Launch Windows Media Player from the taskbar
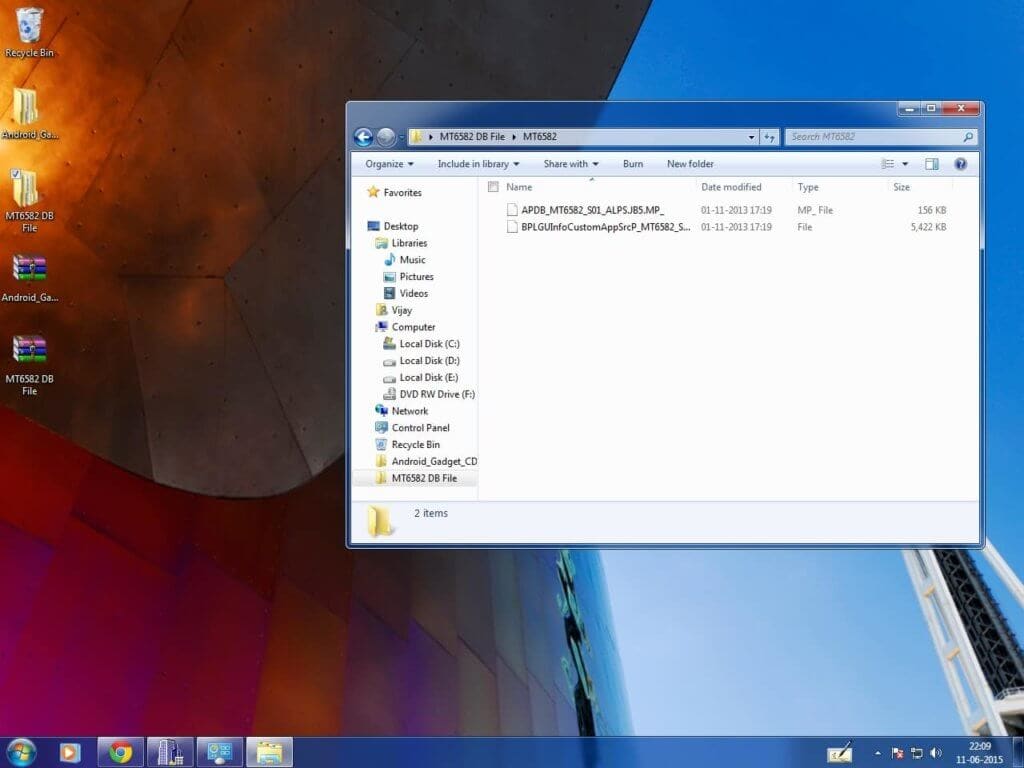The image size is (1024, 768). 70,752
